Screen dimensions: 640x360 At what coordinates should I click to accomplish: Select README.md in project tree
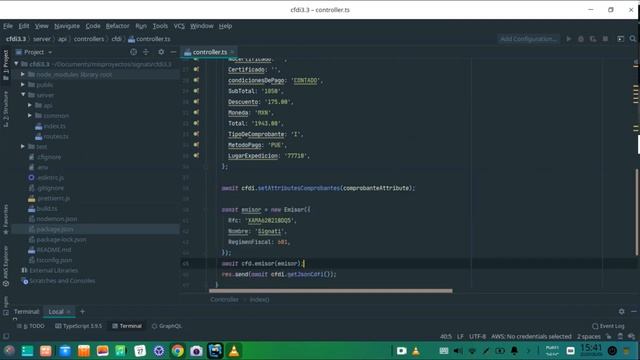coord(53,249)
